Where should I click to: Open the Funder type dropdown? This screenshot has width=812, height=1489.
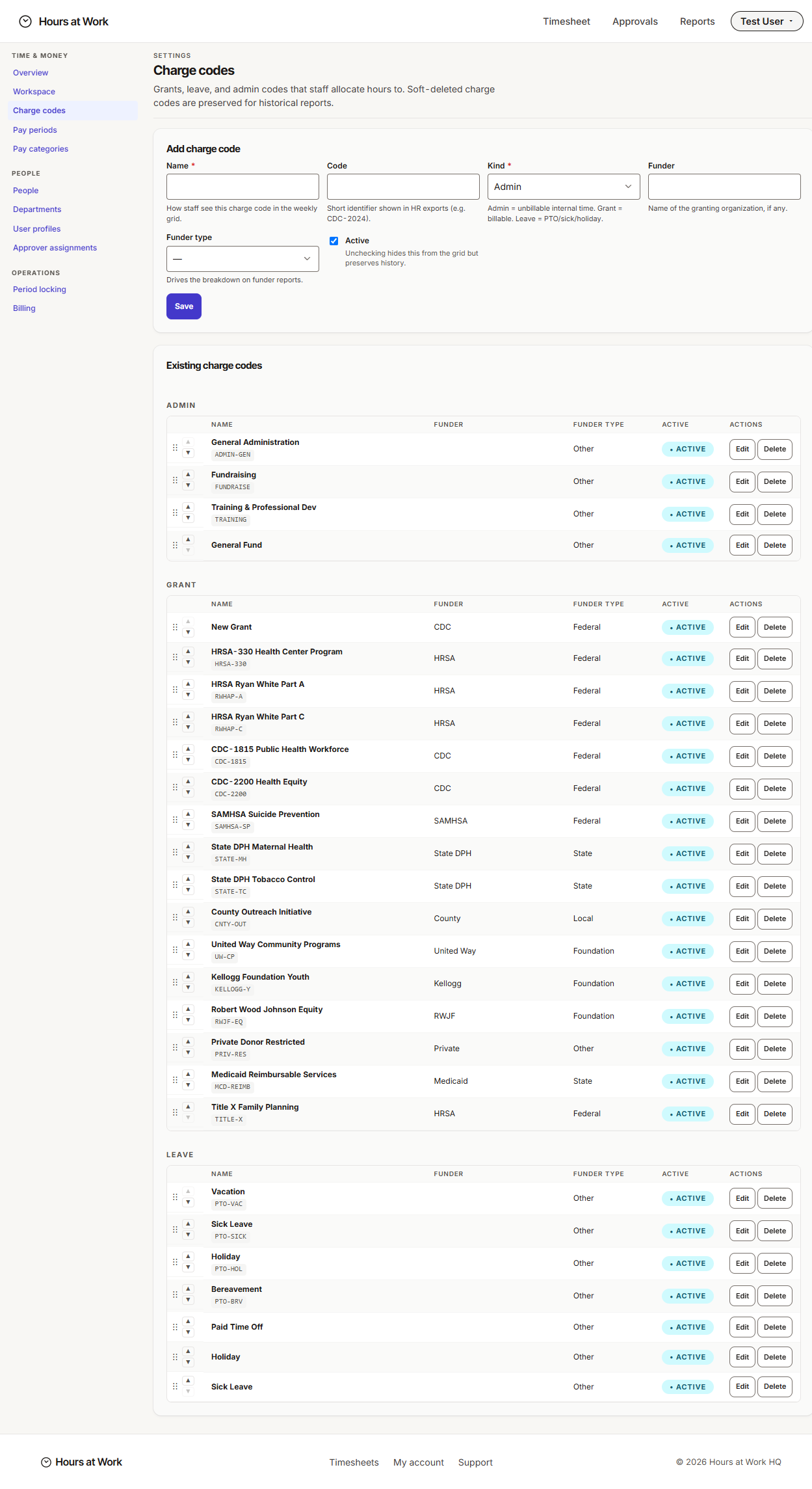(x=242, y=259)
